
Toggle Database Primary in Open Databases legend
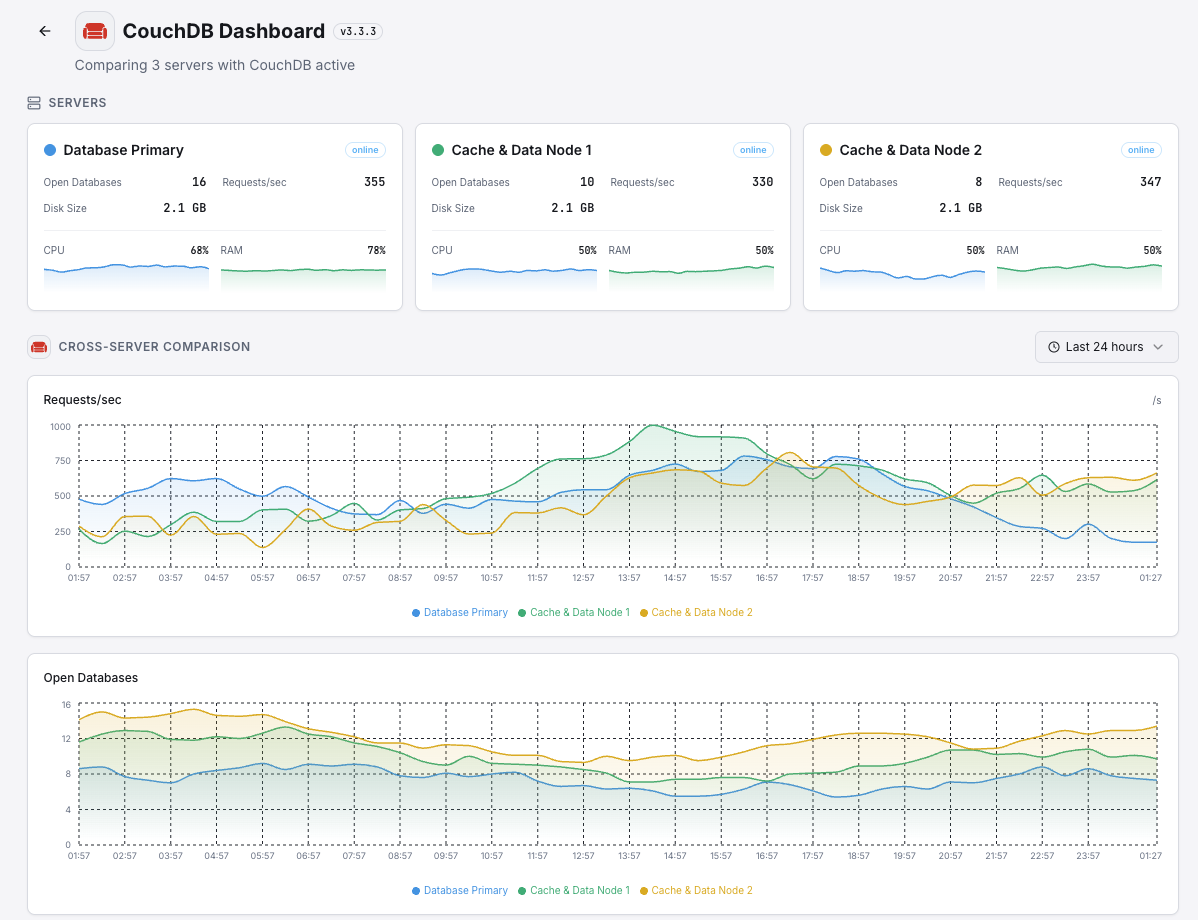tap(460, 890)
